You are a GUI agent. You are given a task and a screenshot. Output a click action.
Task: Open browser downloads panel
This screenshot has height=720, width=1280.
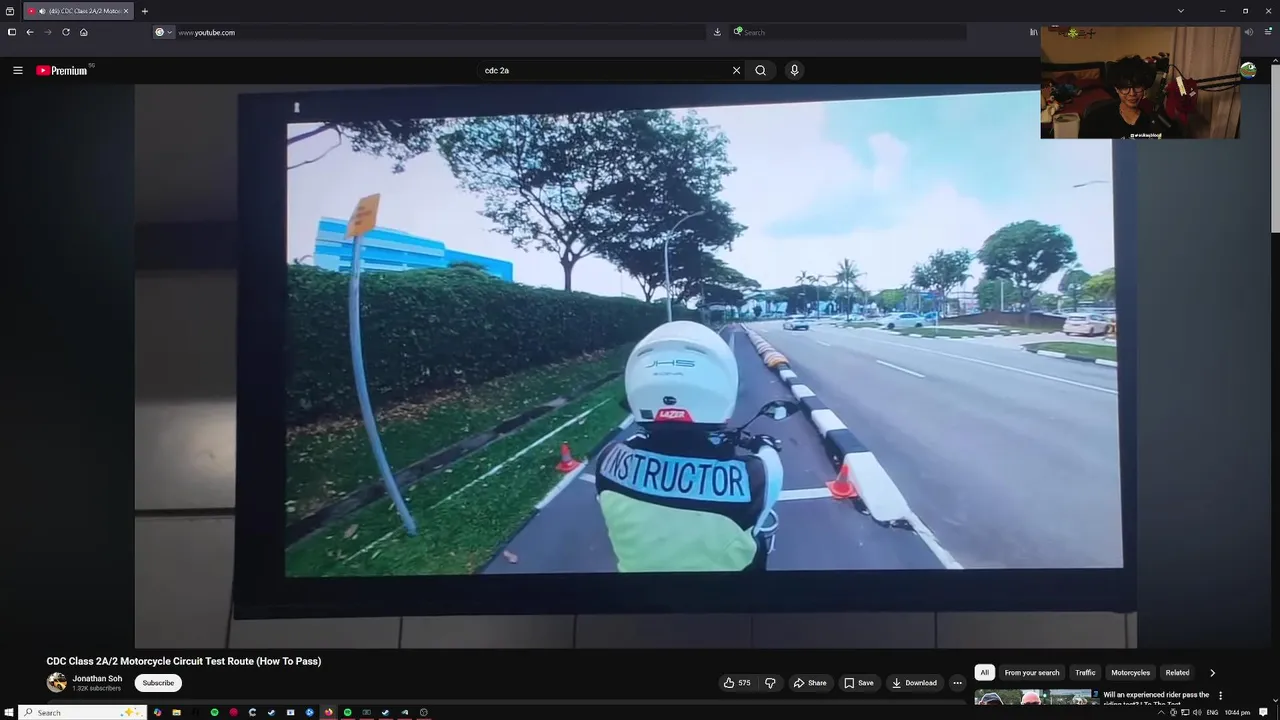pyautogui.click(x=717, y=32)
